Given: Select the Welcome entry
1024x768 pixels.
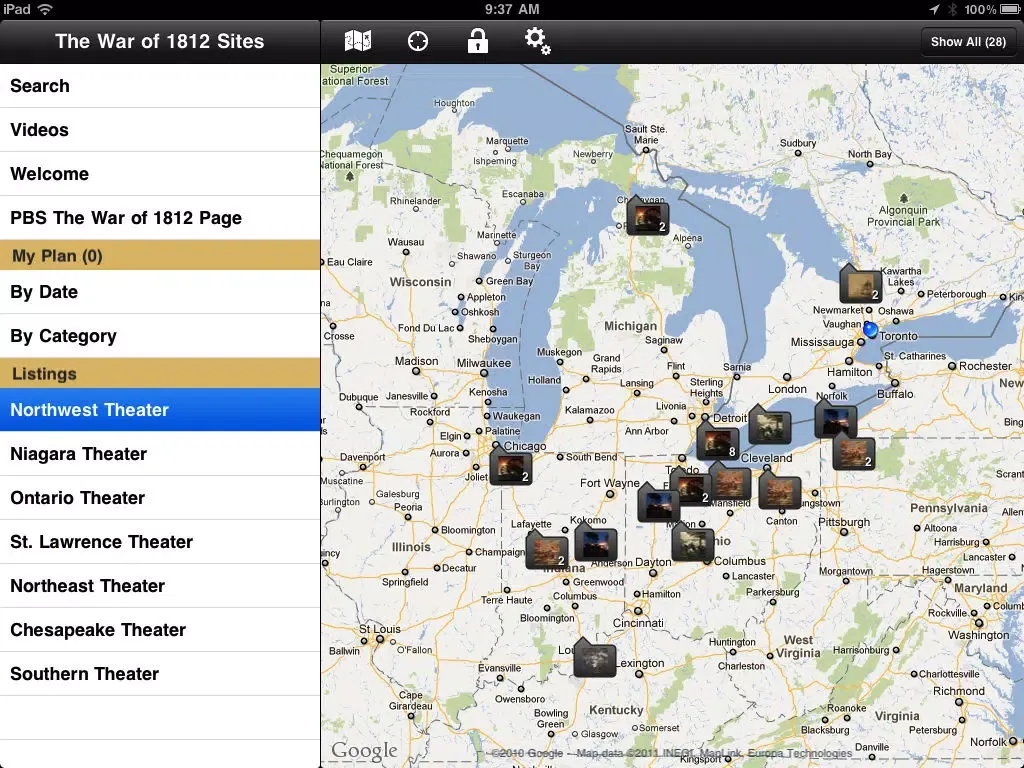Looking at the screenshot, I should (160, 174).
